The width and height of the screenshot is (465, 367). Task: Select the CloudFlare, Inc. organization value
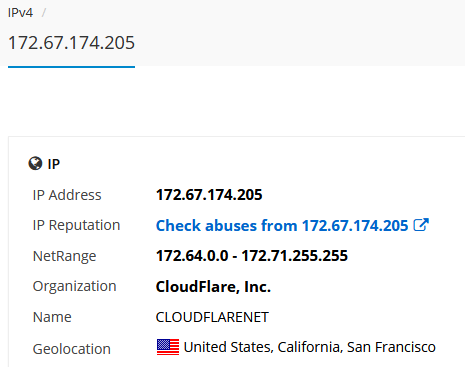[213, 287]
